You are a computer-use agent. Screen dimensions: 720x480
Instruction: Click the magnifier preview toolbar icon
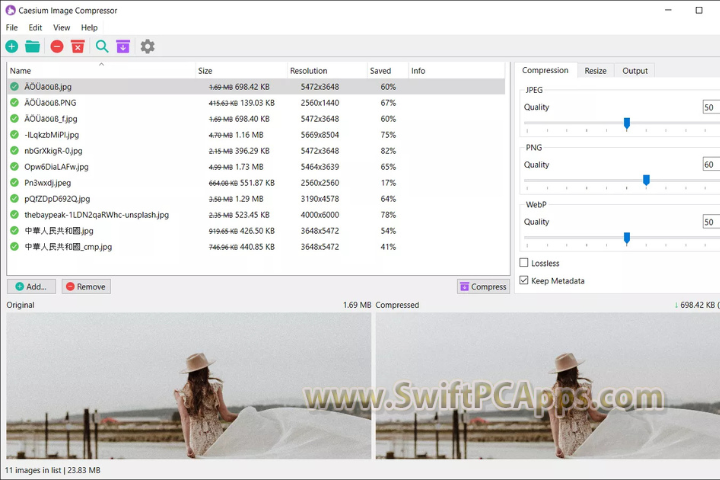click(102, 46)
